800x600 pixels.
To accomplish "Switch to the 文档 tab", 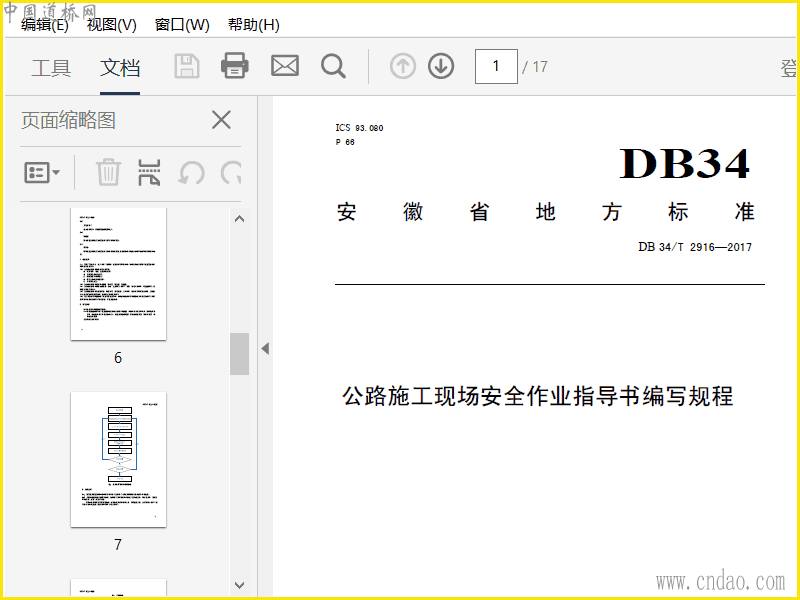I will pyautogui.click(x=120, y=67).
